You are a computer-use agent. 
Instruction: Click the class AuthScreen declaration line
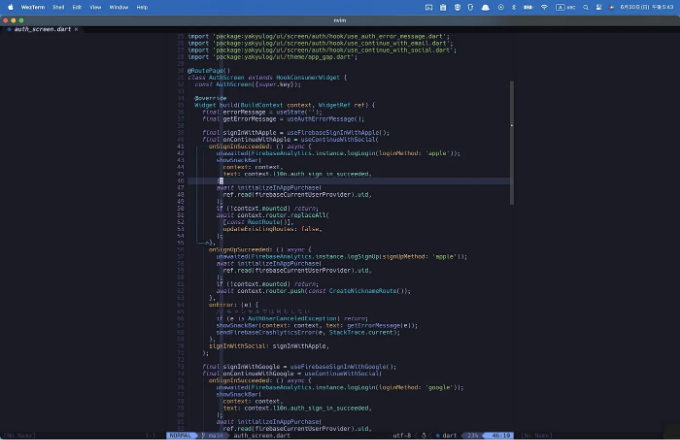click(267, 77)
